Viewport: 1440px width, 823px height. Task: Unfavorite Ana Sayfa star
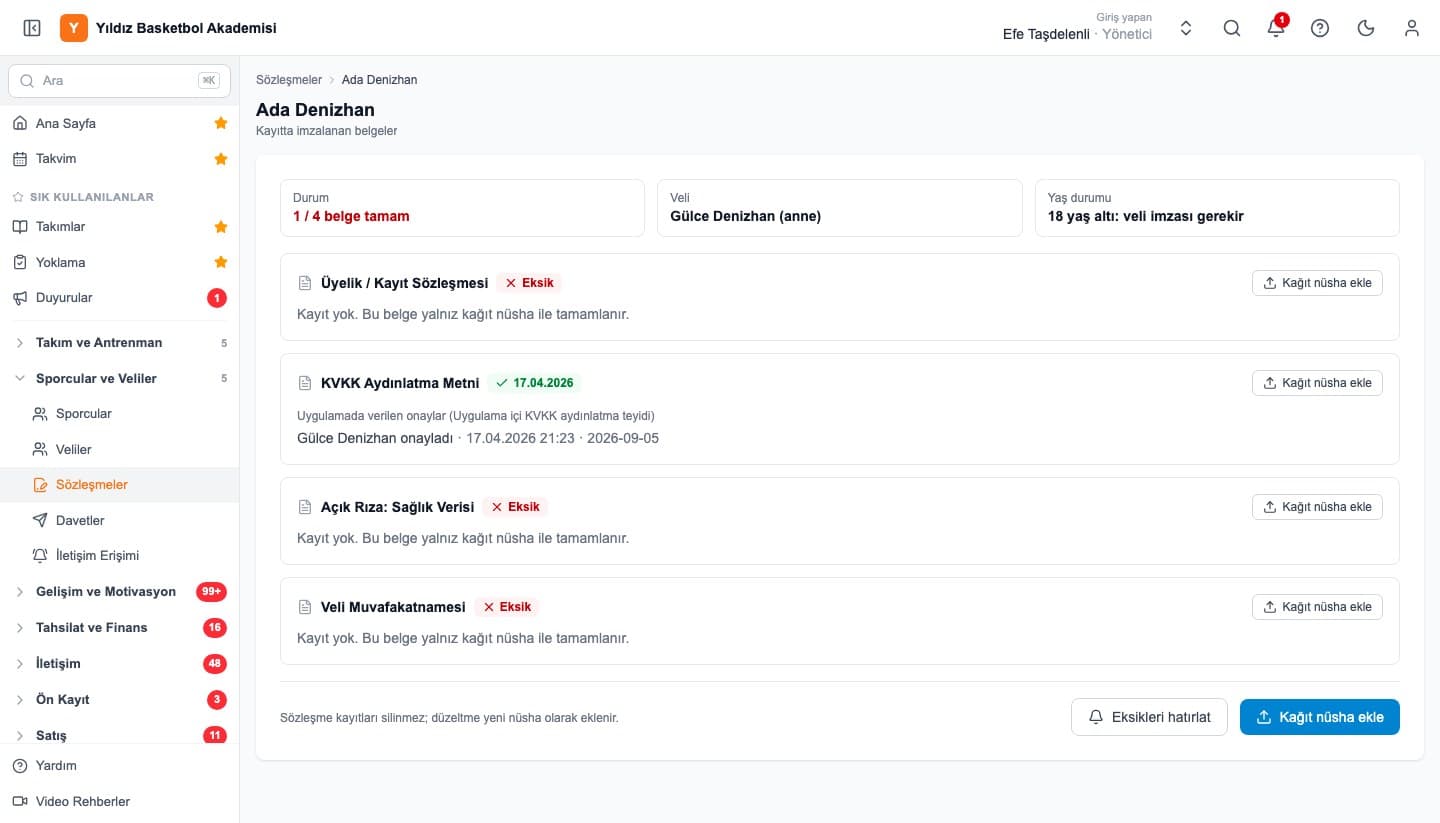[221, 123]
